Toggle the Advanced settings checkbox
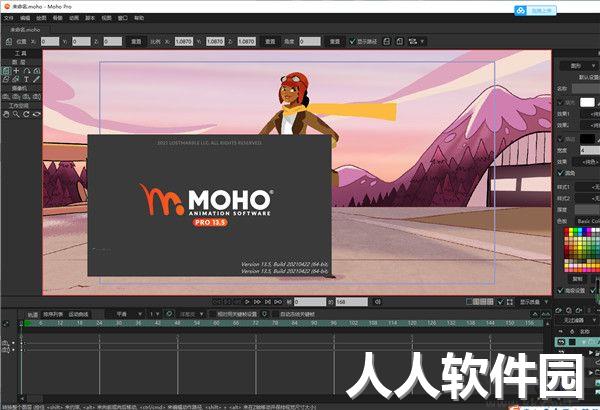 tap(560, 291)
